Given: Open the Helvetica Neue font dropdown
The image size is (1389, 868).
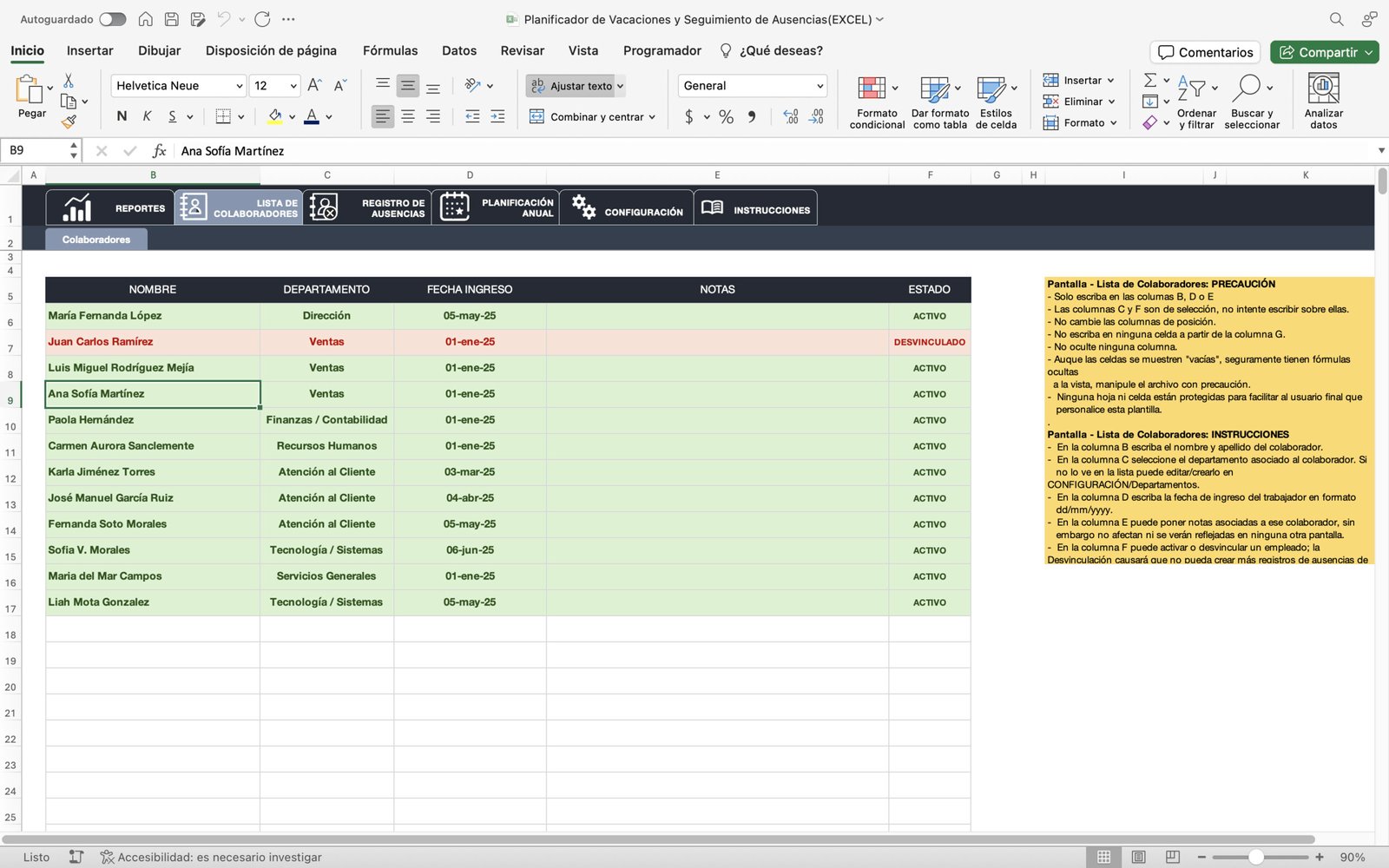Looking at the screenshot, I should tap(239, 86).
